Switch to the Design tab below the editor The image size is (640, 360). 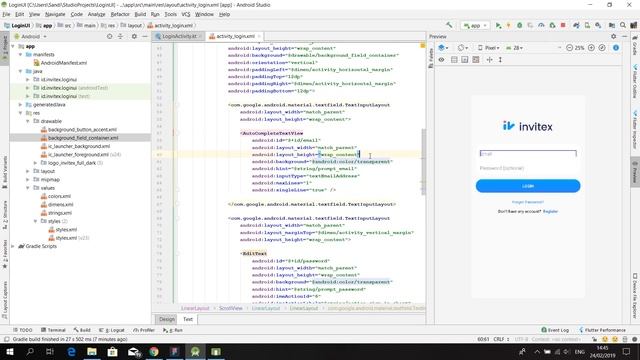(167, 319)
